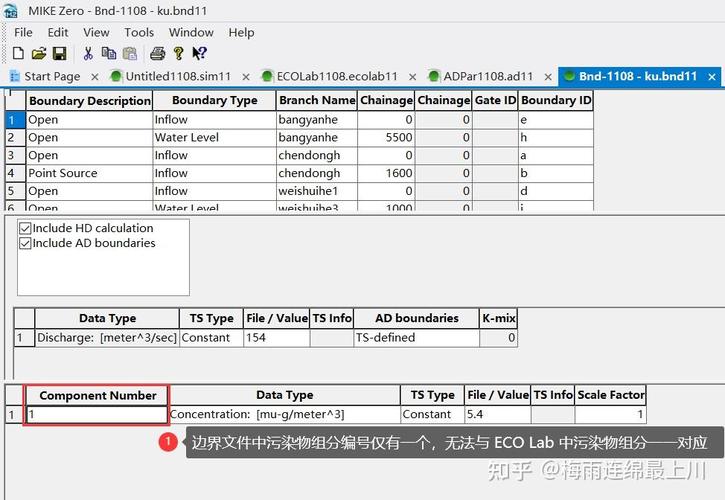Switch to the ECOLab1108.ecolab11 tab

pyautogui.click(x=336, y=76)
